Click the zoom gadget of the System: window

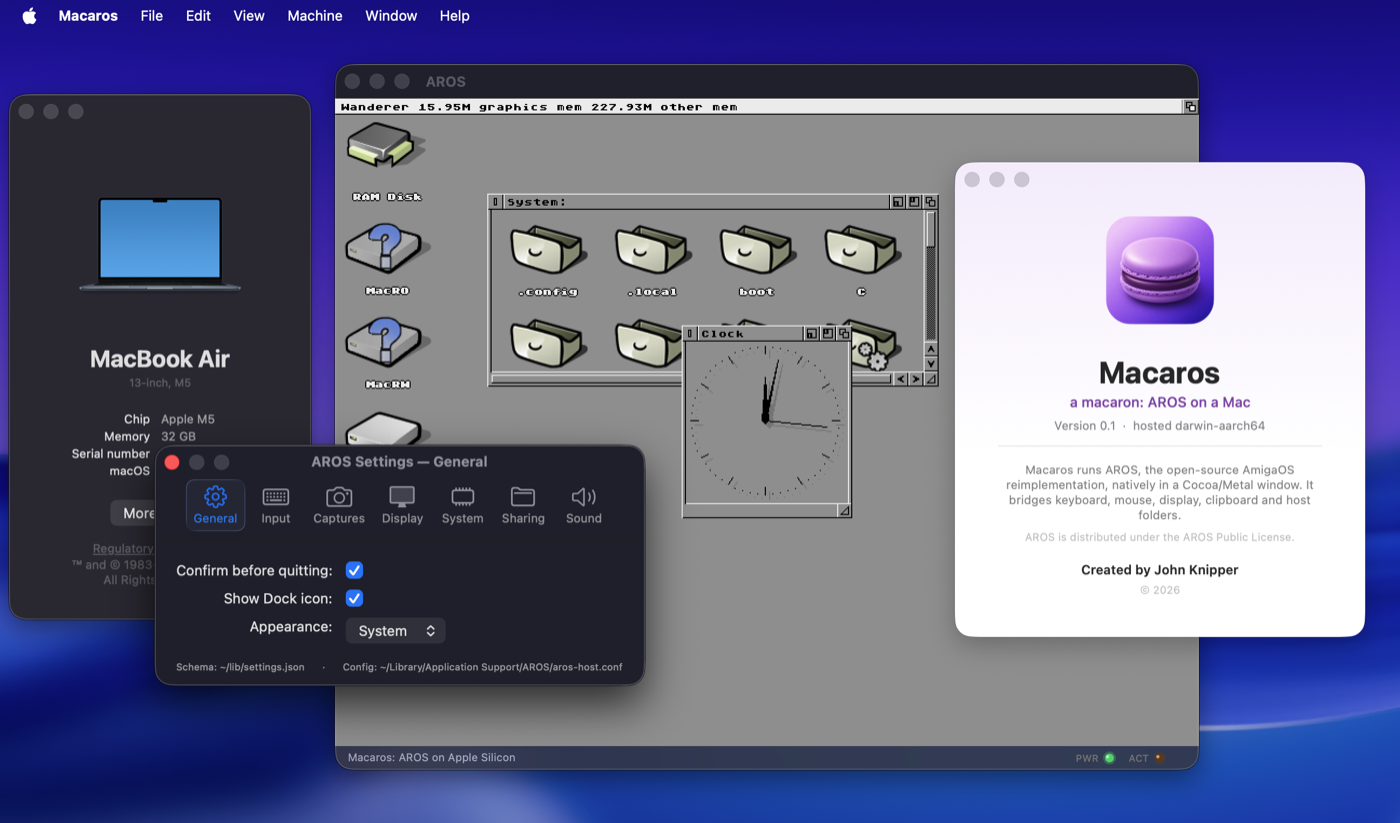(x=914, y=202)
